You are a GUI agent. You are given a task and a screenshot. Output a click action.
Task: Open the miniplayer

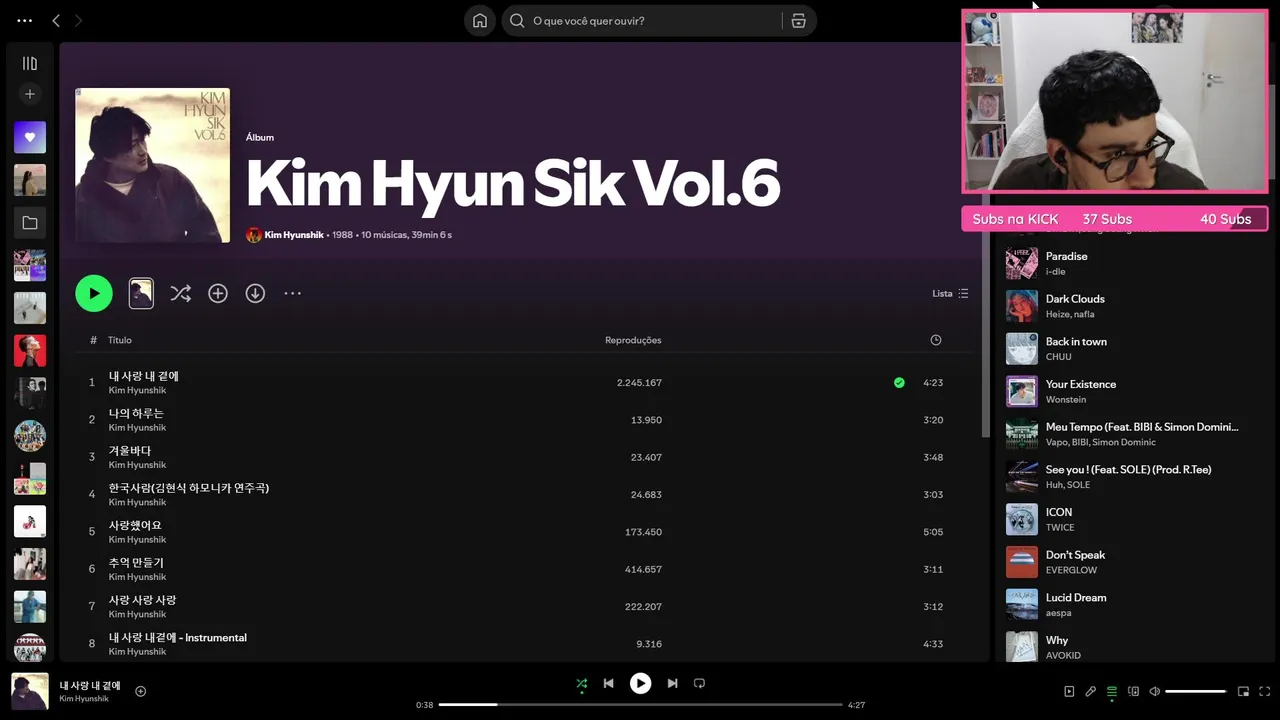(x=1243, y=691)
